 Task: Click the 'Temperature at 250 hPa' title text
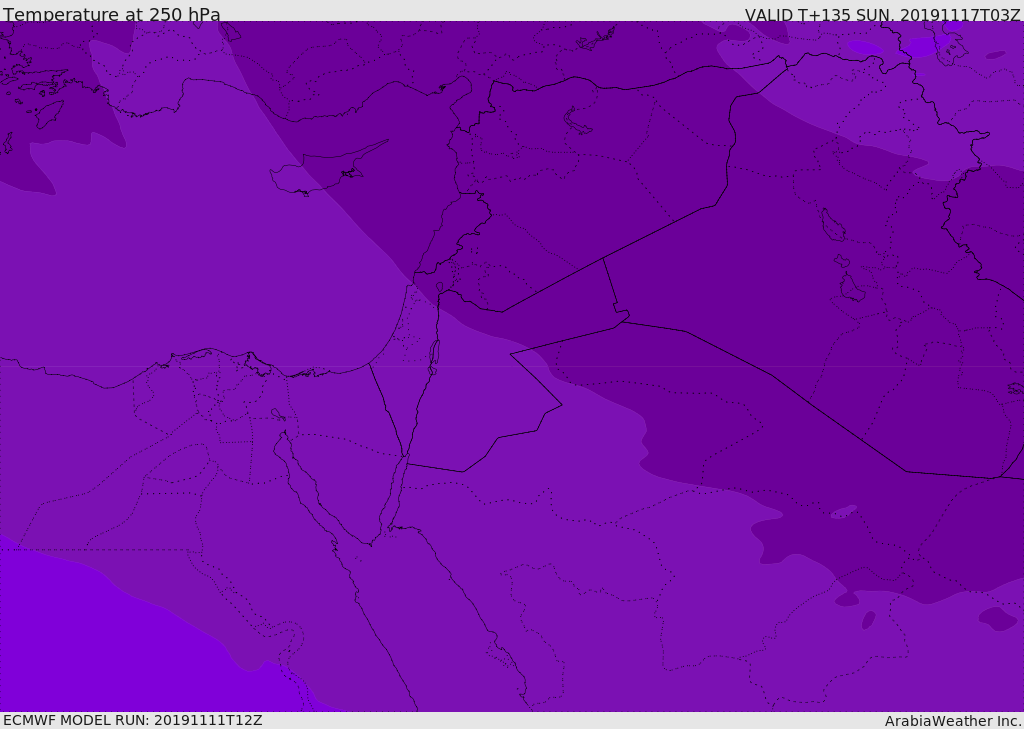[112, 14]
